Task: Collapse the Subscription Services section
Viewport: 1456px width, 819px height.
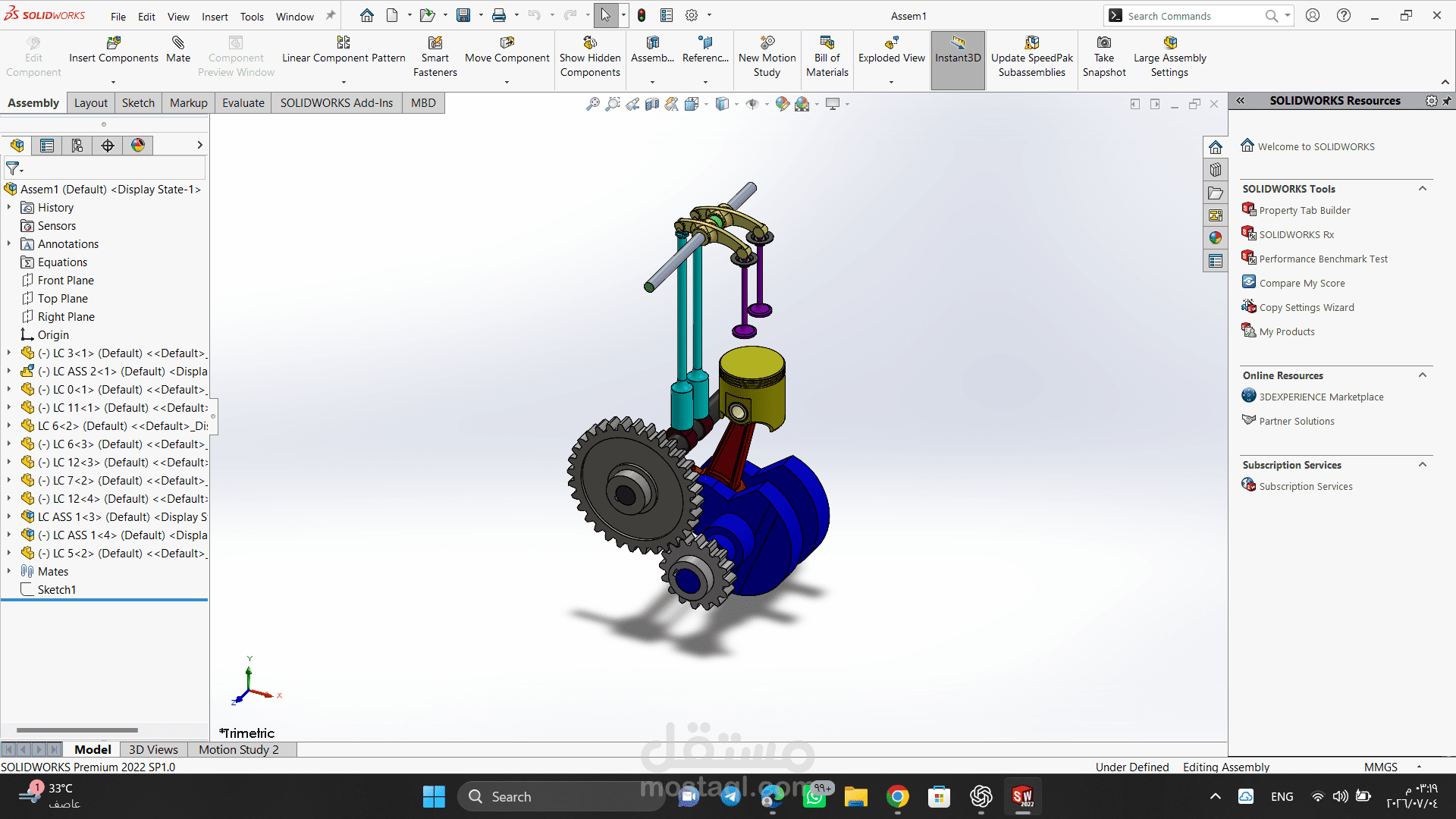Action: [x=1423, y=465]
